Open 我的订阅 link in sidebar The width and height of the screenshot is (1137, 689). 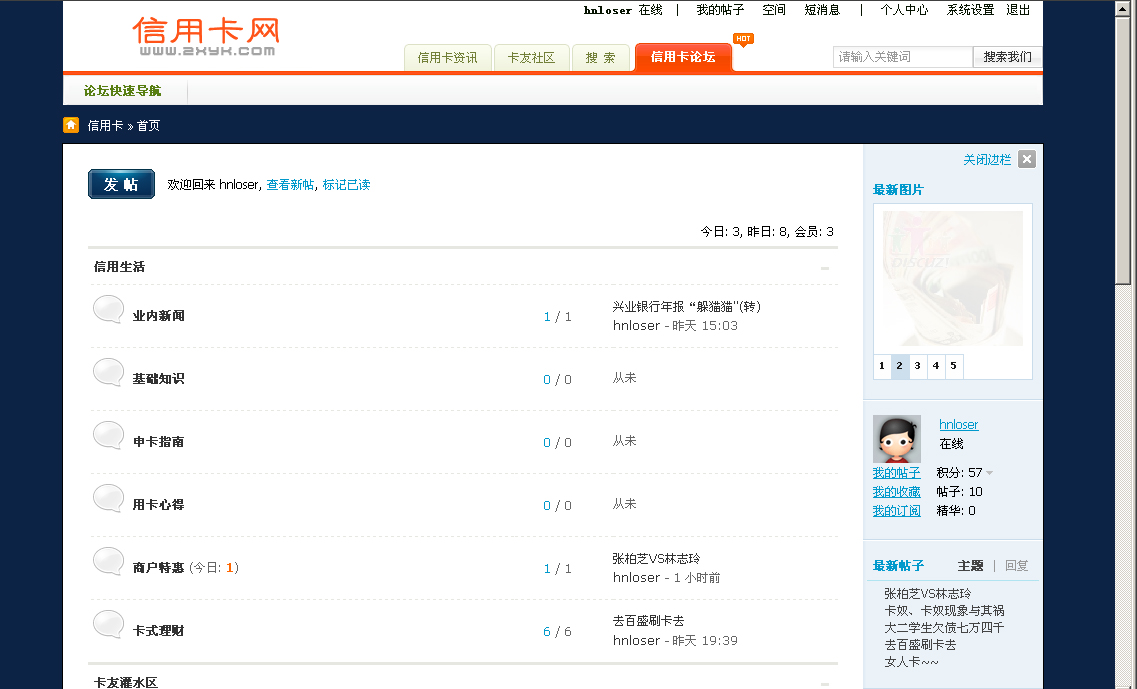896,511
